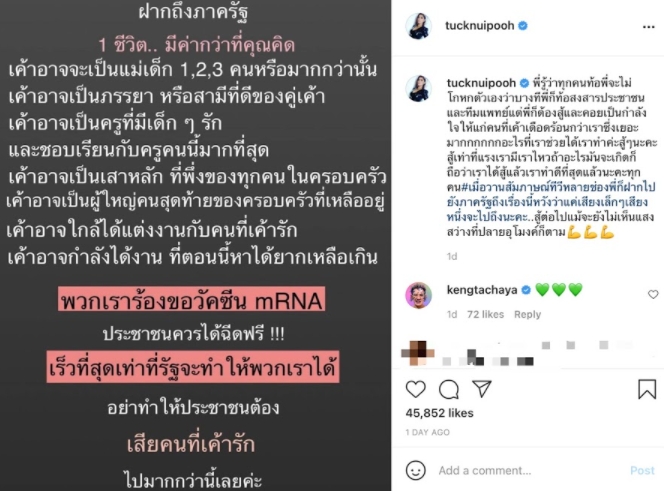The height and width of the screenshot is (491, 664).
Task: Click the mRNA vaccine post image
Action: [196, 246]
